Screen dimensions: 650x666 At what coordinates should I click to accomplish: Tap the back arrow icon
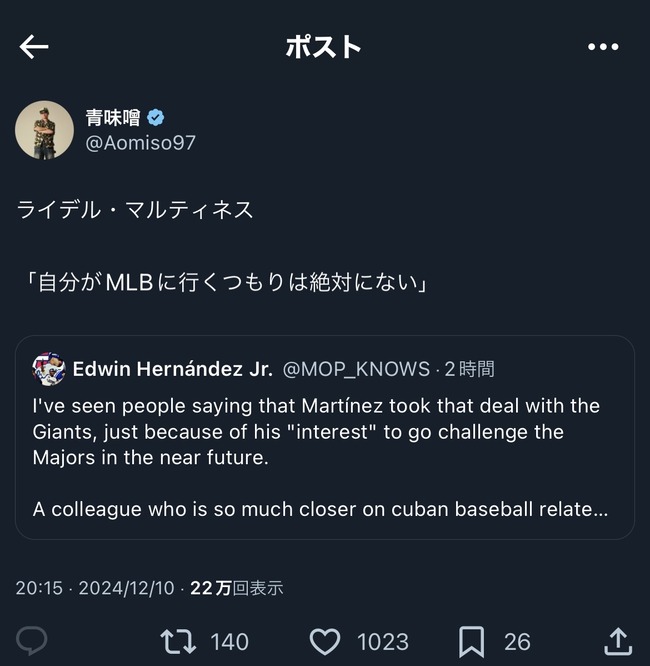pyautogui.click(x=34, y=47)
